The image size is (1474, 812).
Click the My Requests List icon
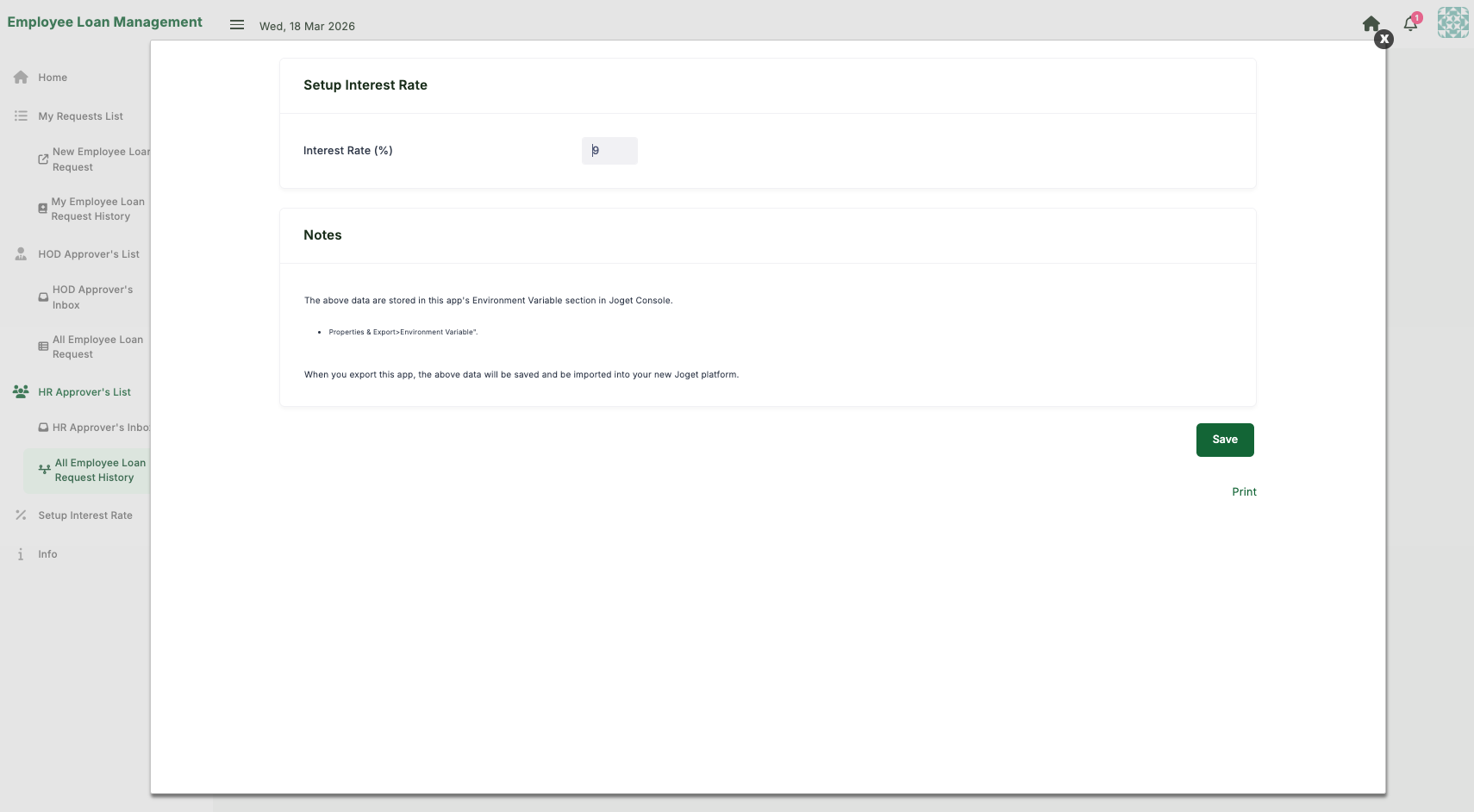pos(21,116)
